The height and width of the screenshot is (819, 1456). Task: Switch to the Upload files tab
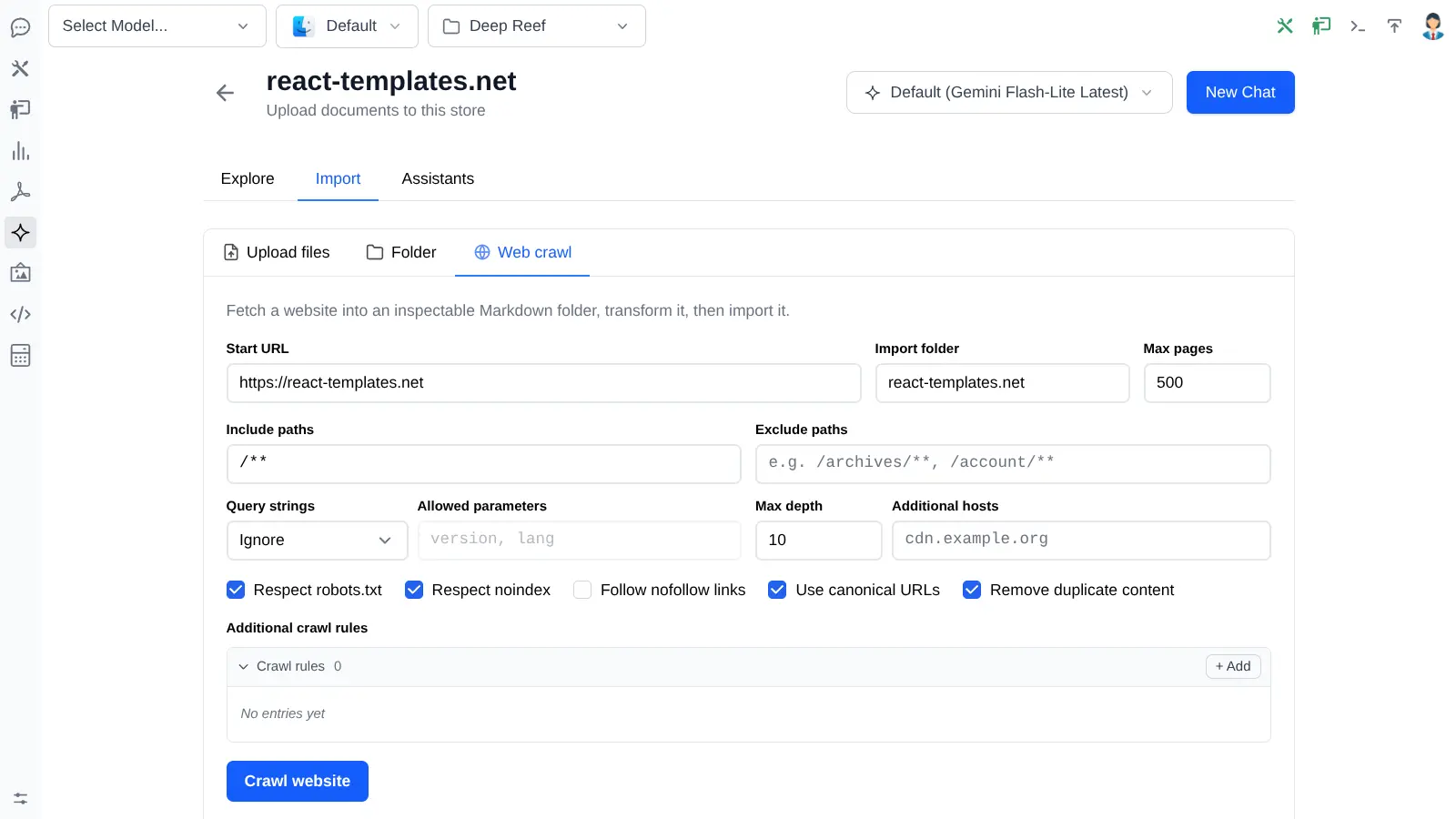[277, 253]
